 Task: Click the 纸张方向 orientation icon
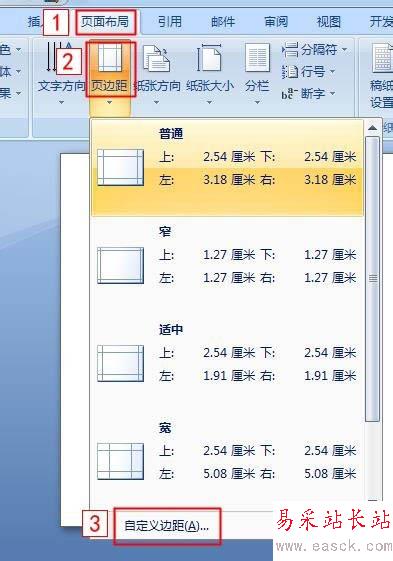click(x=156, y=58)
